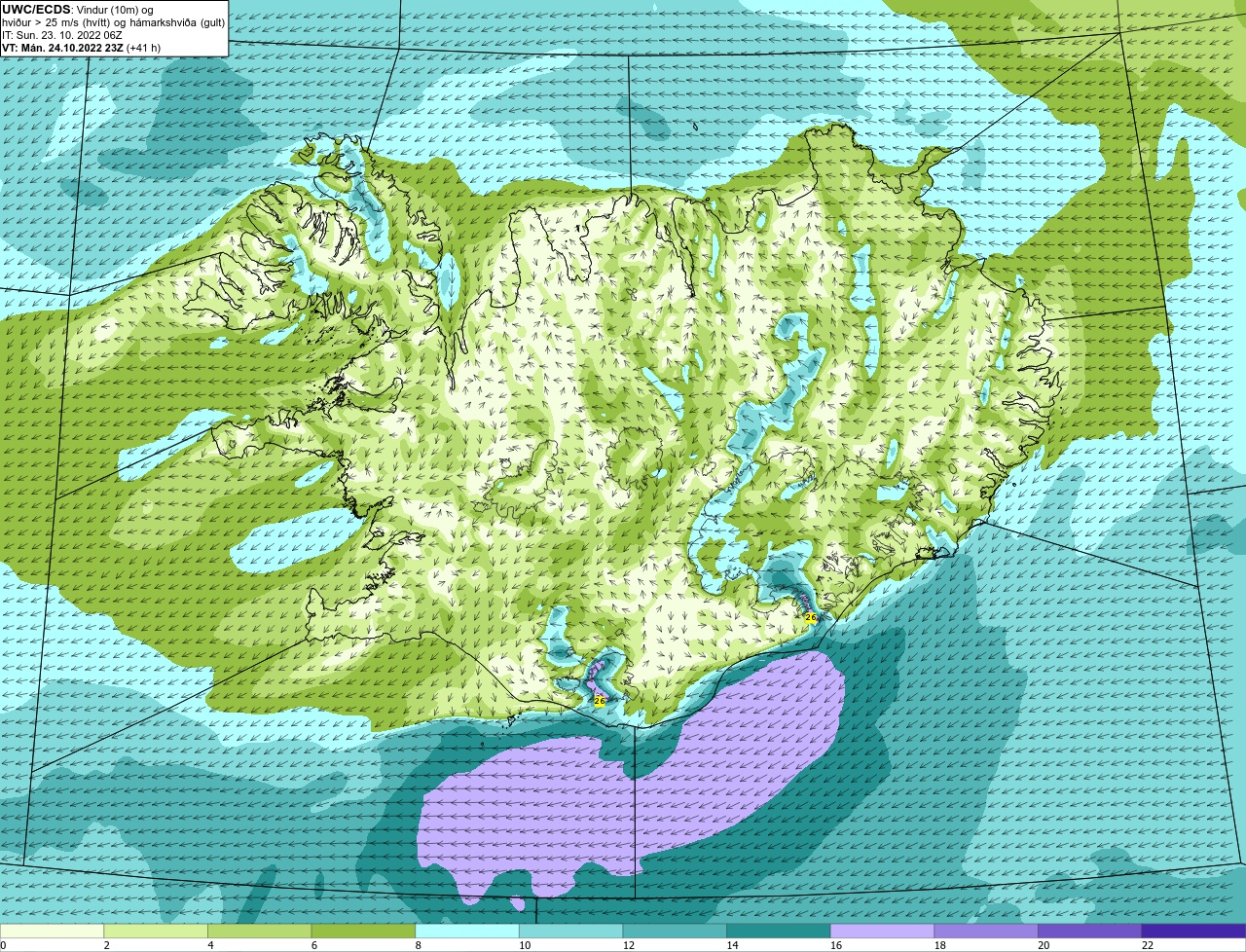The height and width of the screenshot is (952, 1246).
Task: Click the 'IT: Sun. 23. 10. 2022 06Z' line
Action: [x=62, y=35]
